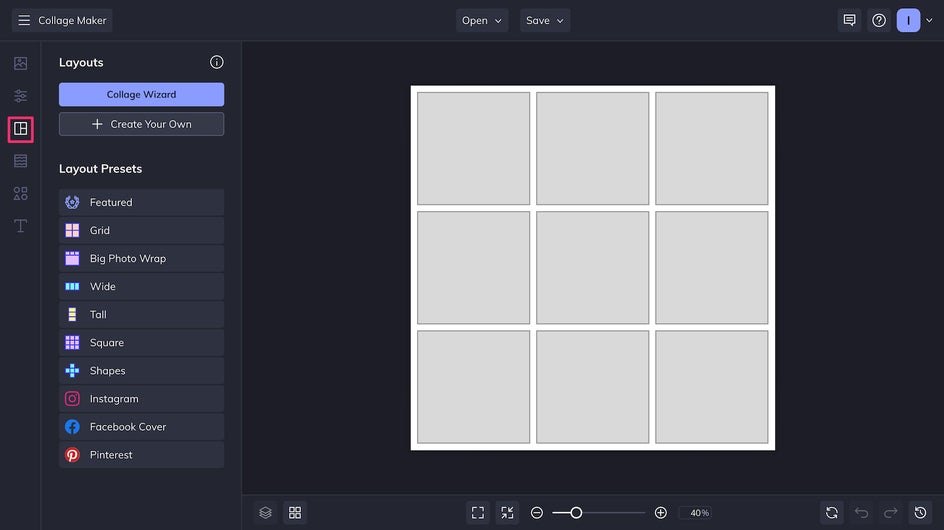Image resolution: width=944 pixels, height=530 pixels.
Task: Open the Image Manager sidebar icon
Action: [x=20, y=63]
